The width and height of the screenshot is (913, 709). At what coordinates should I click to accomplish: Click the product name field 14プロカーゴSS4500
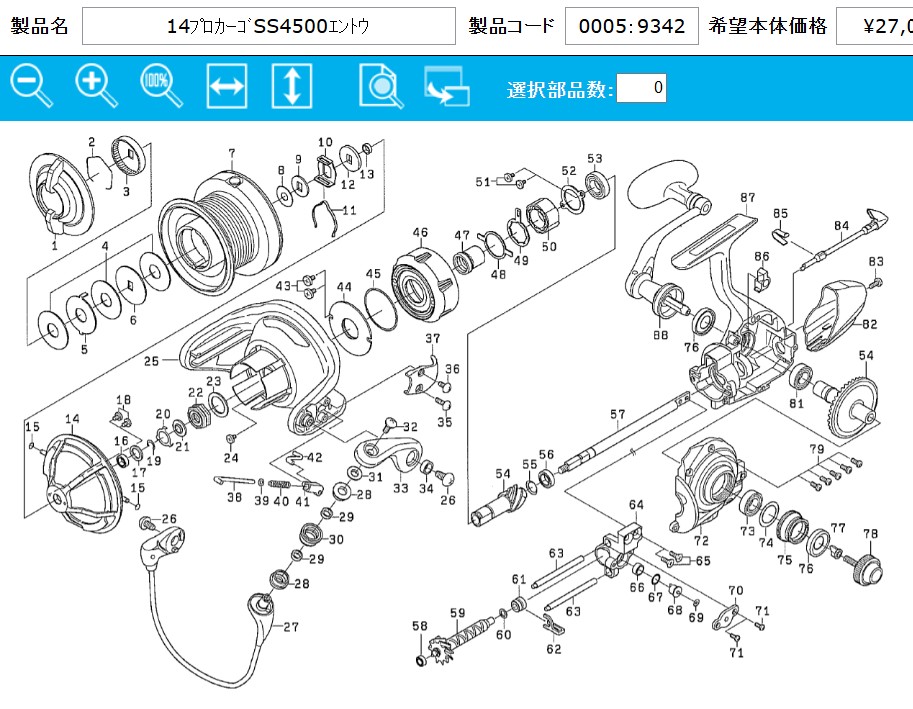point(269,26)
